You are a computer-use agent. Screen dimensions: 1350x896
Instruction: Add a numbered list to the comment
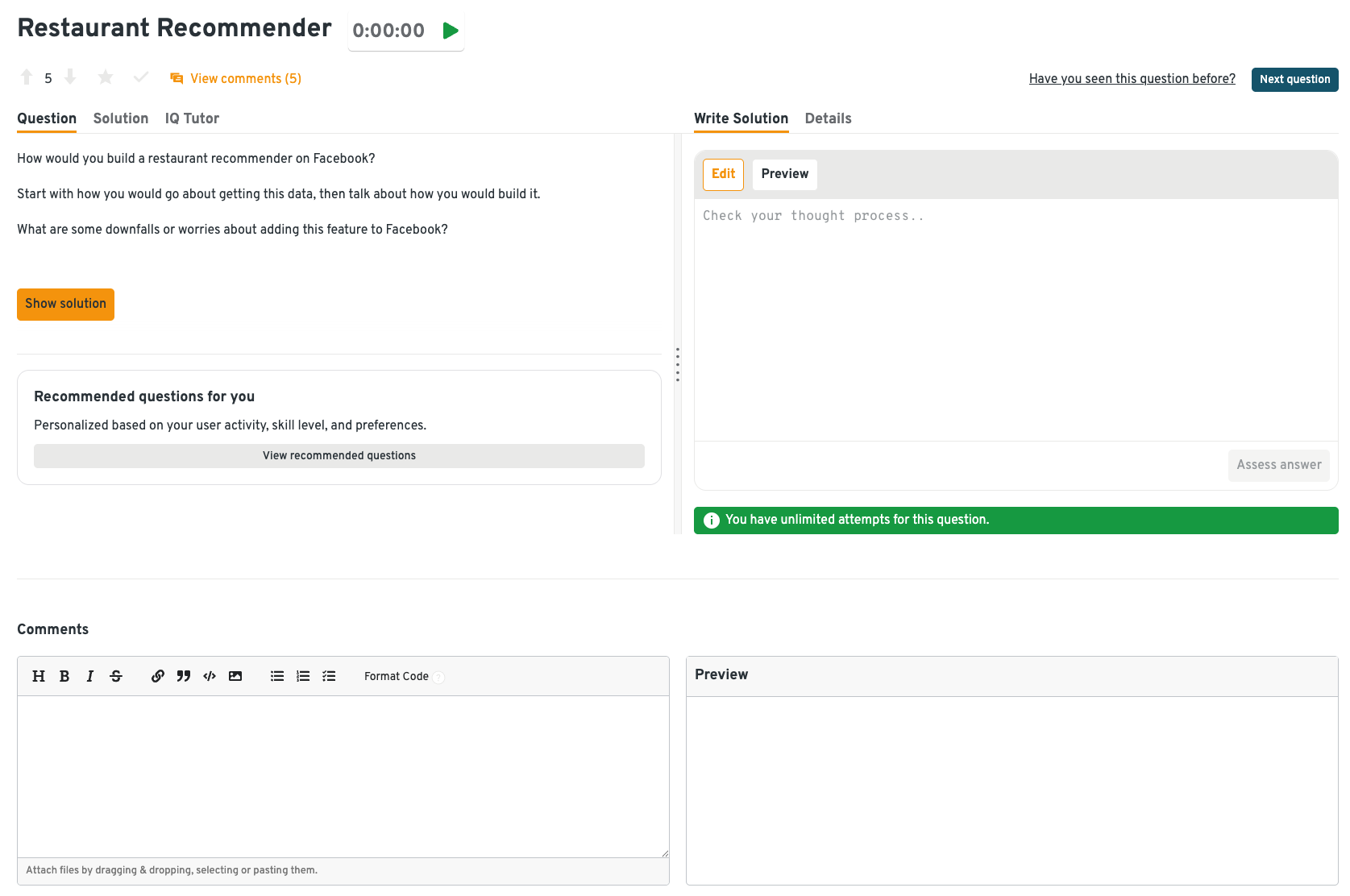coord(303,676)
